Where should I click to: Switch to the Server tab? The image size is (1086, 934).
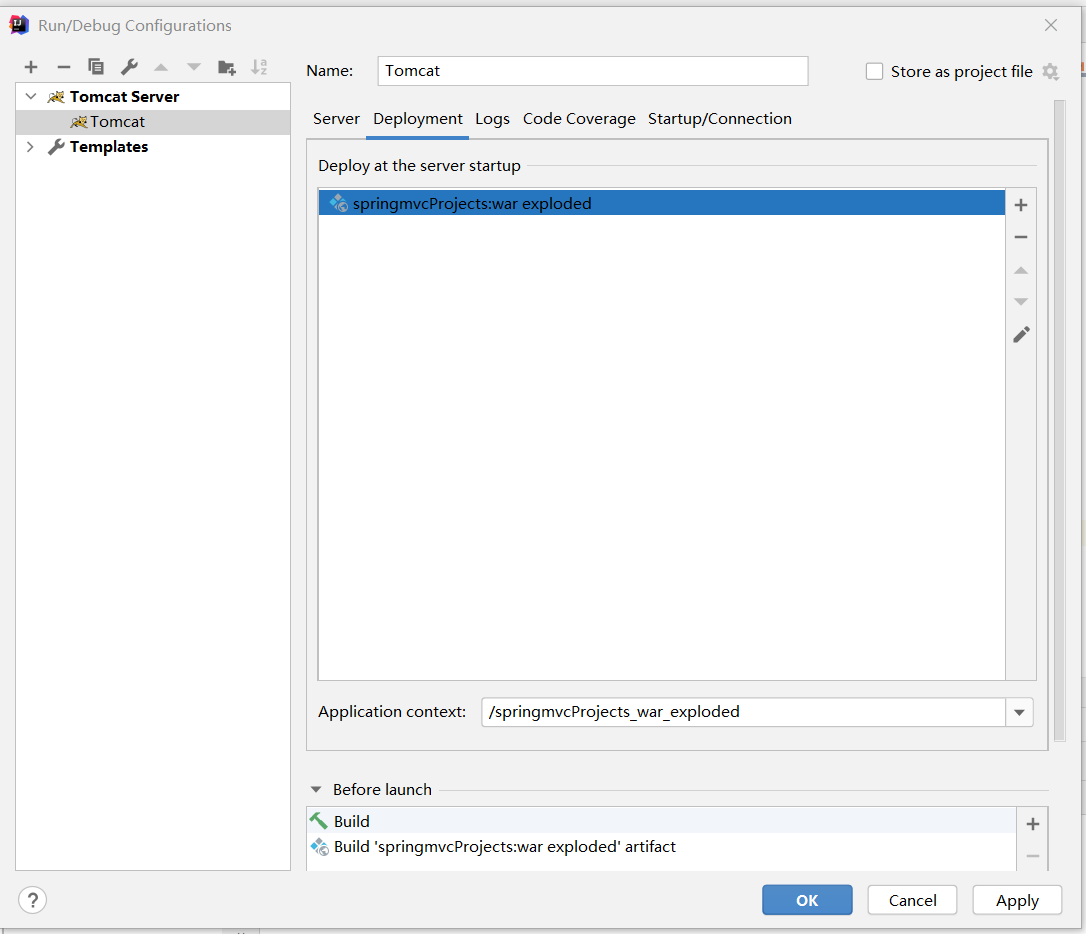tap(336, 119)
